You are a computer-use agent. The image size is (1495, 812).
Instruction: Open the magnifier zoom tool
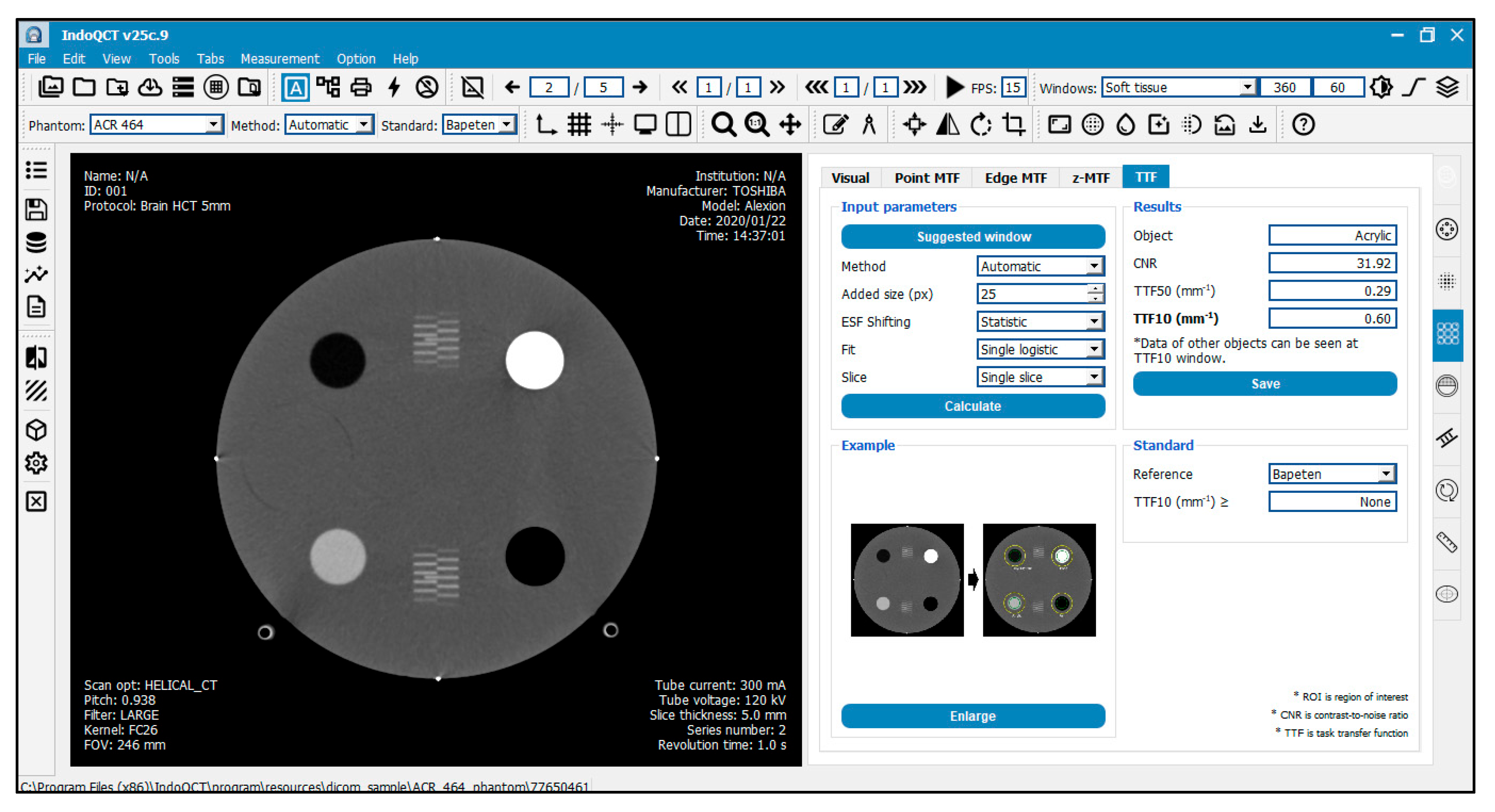point(723,125)
